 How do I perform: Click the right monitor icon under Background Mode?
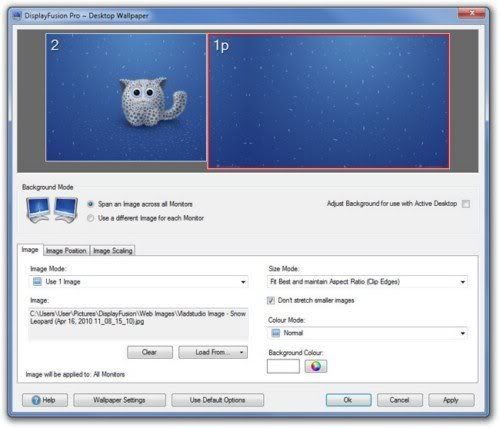coord(66,209)
